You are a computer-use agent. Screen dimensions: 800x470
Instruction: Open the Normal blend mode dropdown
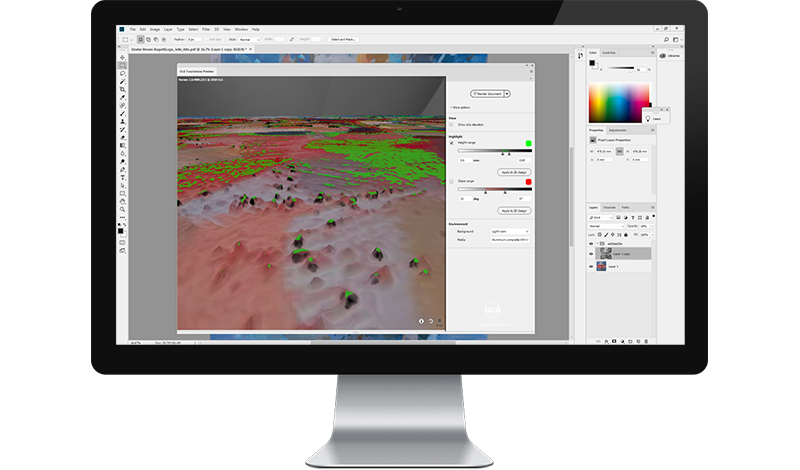point(607,226)
